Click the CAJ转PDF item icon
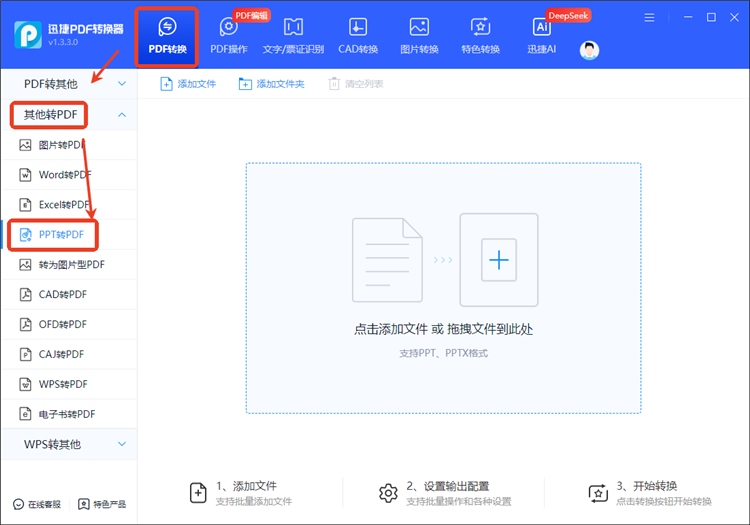 coord(25,354)
